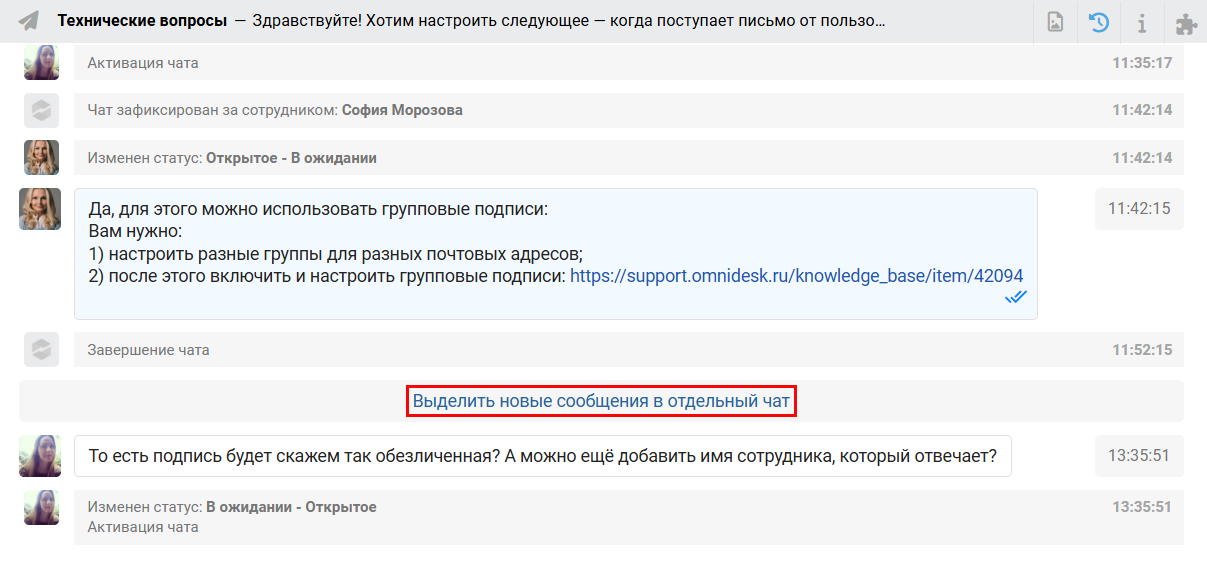Click the 11:52:15 timestamp
Viewport: 1207px width, 564px height.
[x=1142, y=350]
